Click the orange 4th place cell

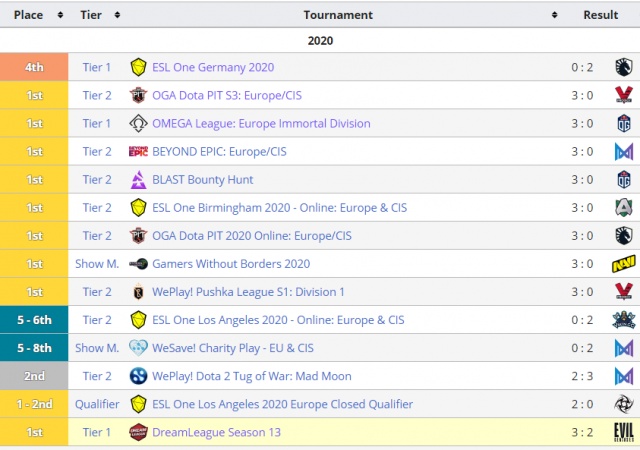pyautogui.click(x=34, y=68)
